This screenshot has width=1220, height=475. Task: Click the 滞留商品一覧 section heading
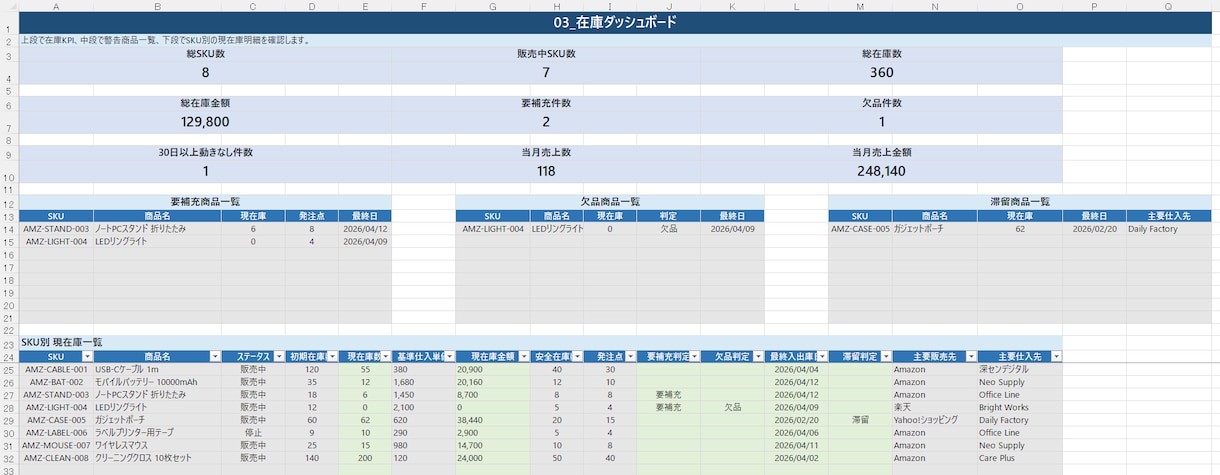(1019, 202)
